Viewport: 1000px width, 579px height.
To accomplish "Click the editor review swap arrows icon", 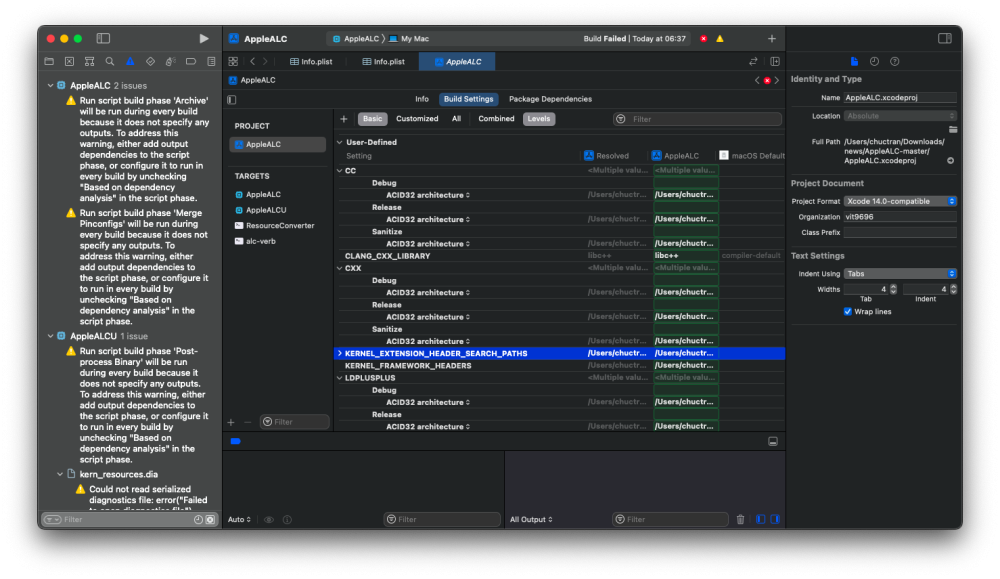I will 753,62.
